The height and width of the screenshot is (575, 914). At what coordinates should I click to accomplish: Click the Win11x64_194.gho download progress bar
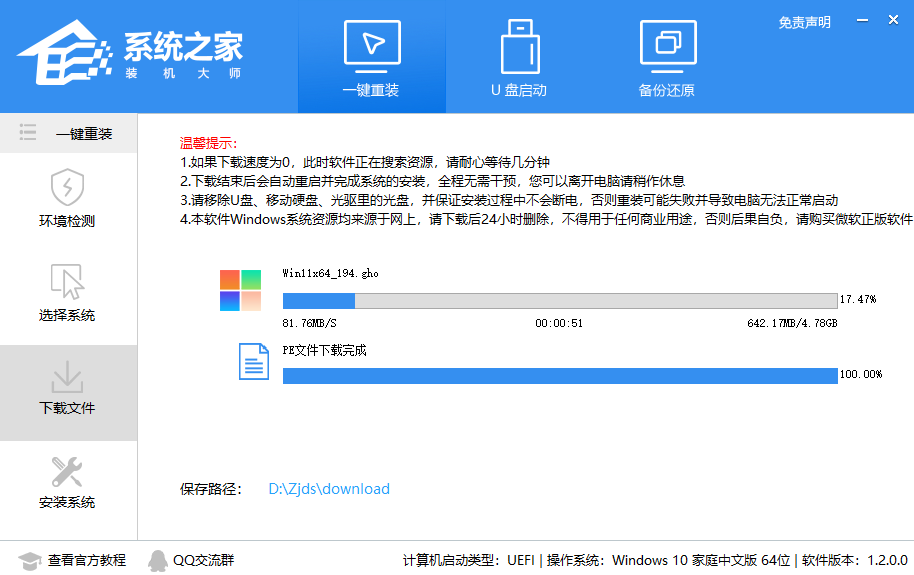pyautogui.click(x=560, y=300)
